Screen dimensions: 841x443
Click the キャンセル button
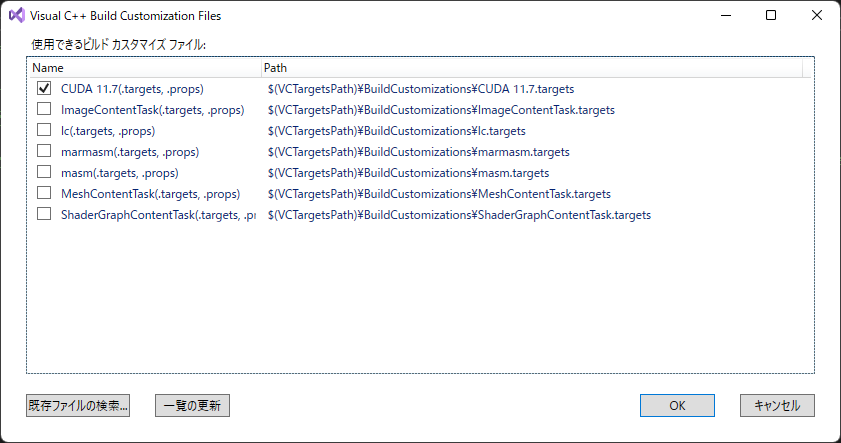777,405
